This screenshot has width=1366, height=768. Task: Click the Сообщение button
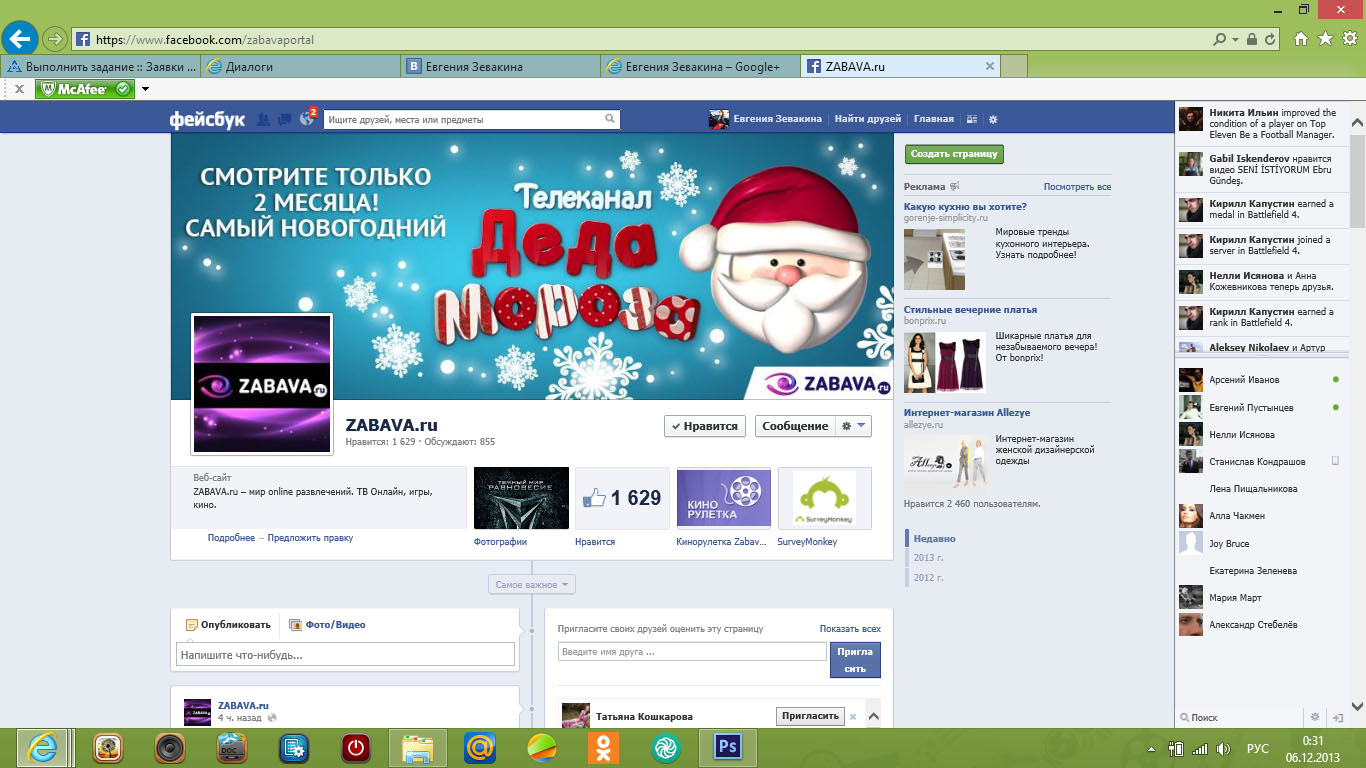[x=795, y=426]
